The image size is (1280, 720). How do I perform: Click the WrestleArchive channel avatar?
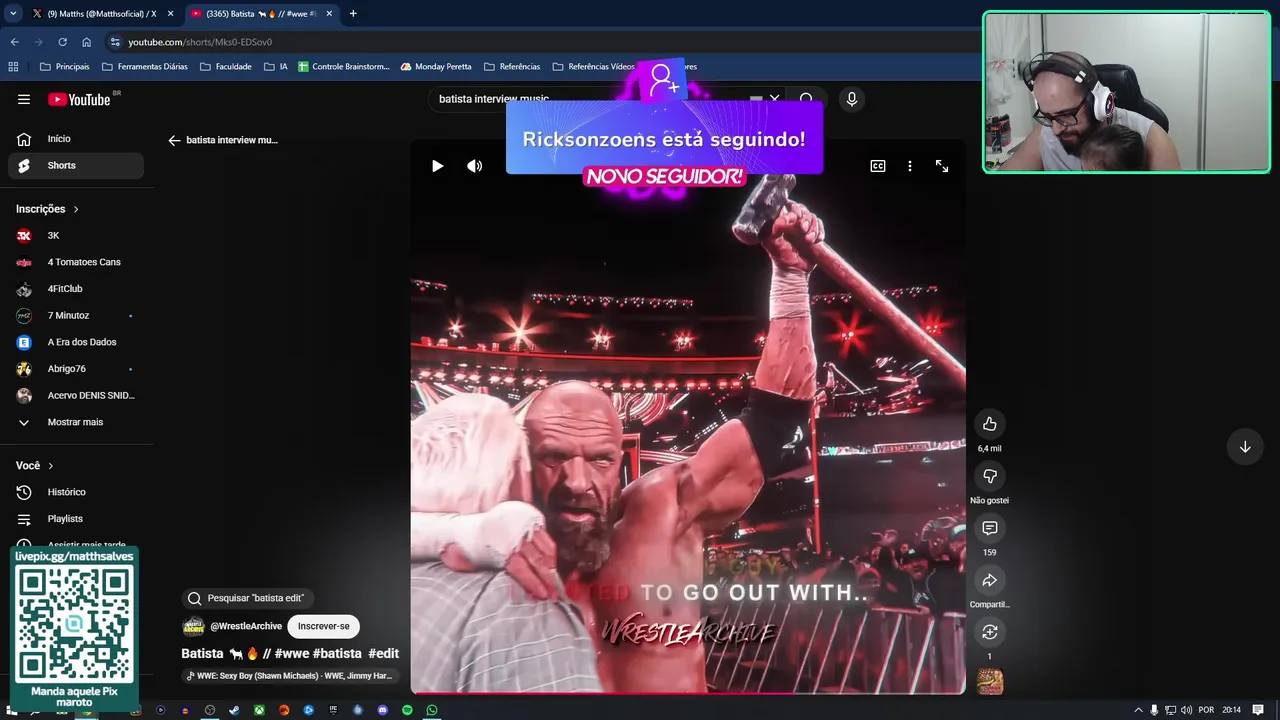coord(193,626)
